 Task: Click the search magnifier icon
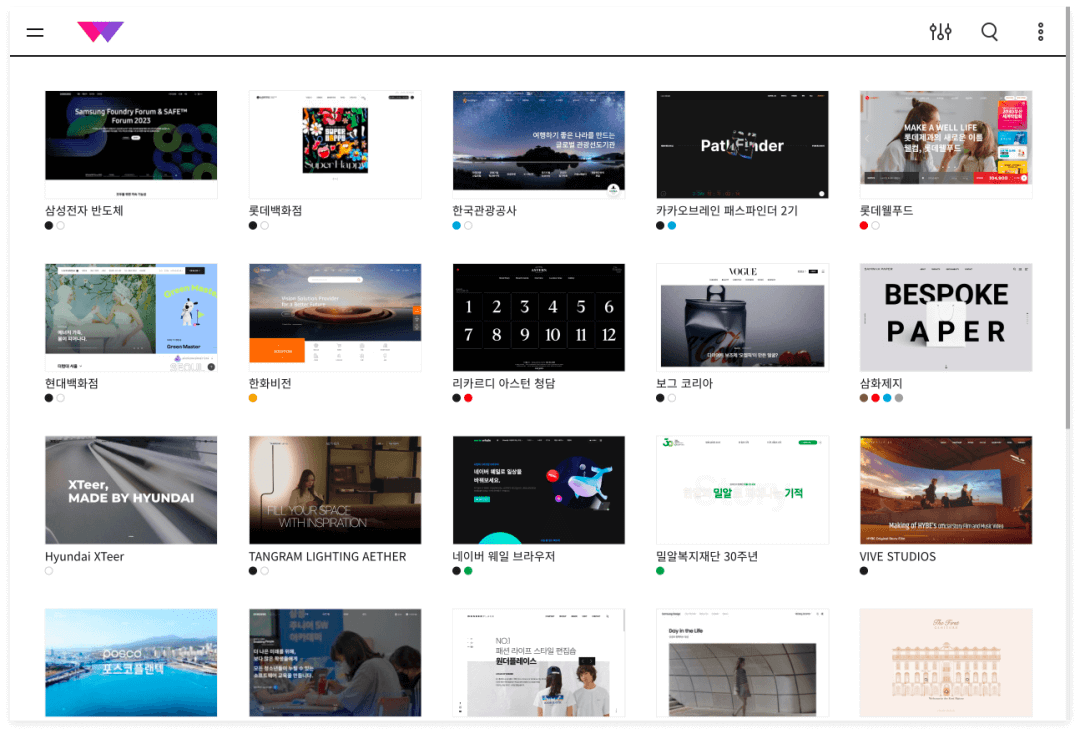pos(990,32)
